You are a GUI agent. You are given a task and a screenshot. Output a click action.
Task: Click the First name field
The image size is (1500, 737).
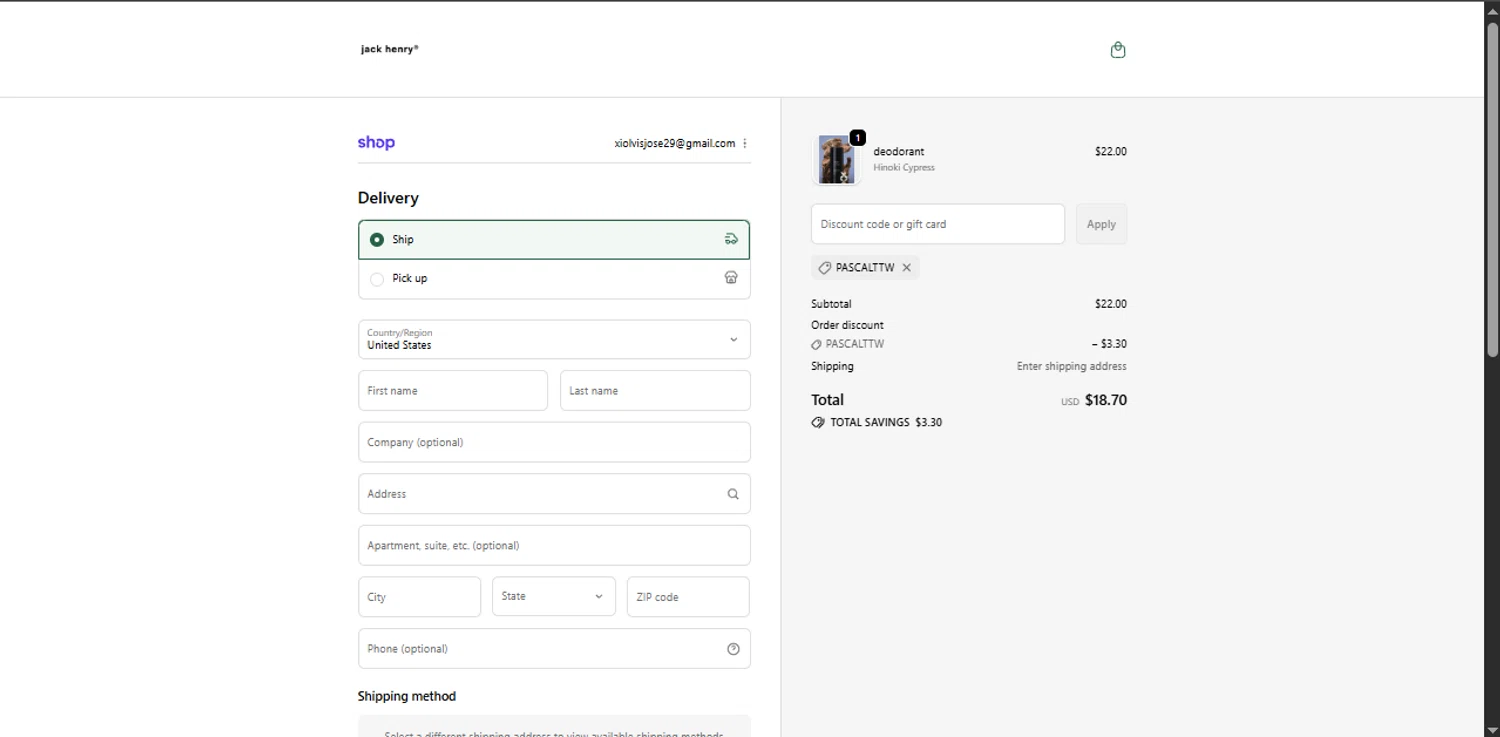(453, 391)
